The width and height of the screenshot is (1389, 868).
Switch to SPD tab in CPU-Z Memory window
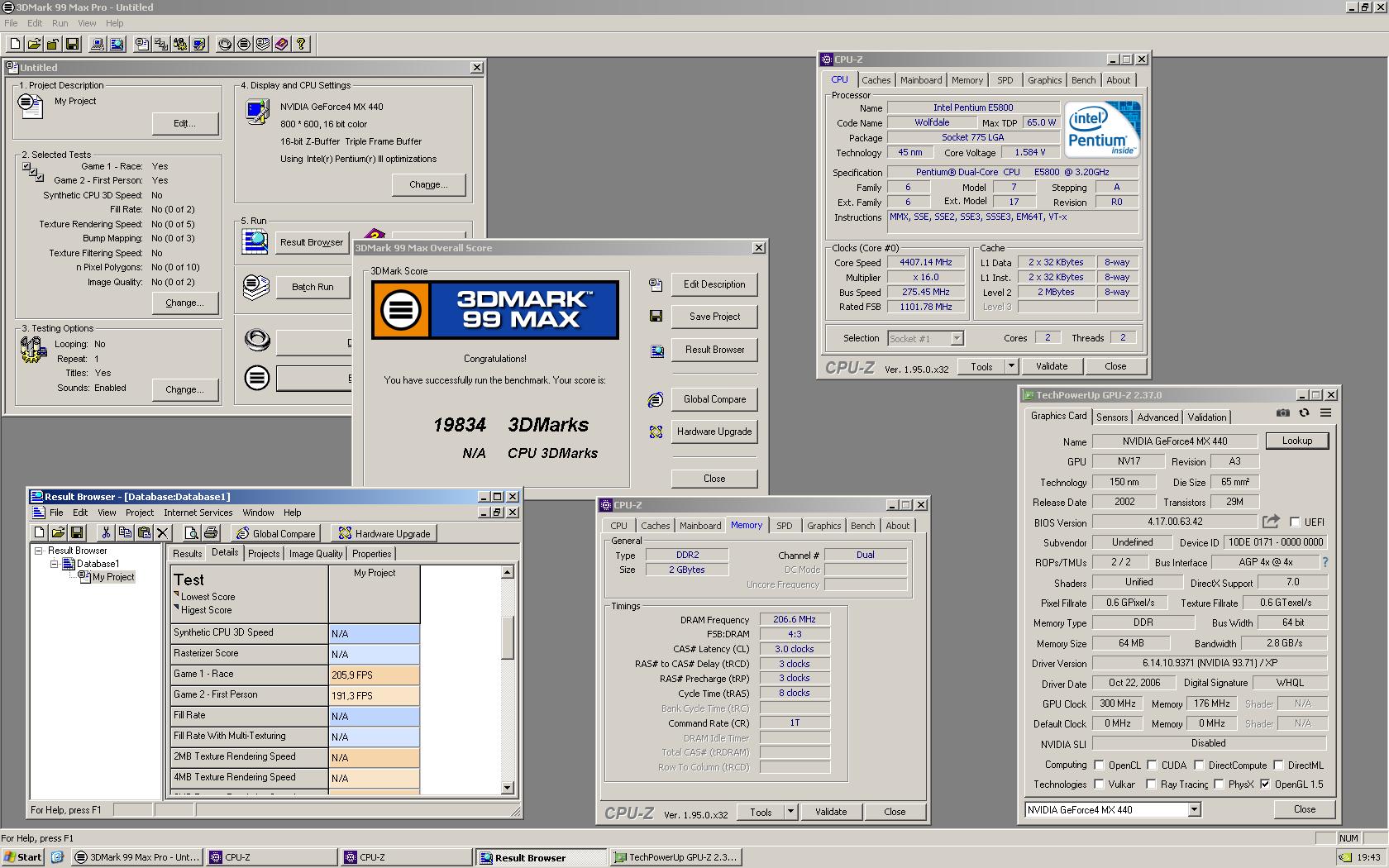click(x=784, y=526)
